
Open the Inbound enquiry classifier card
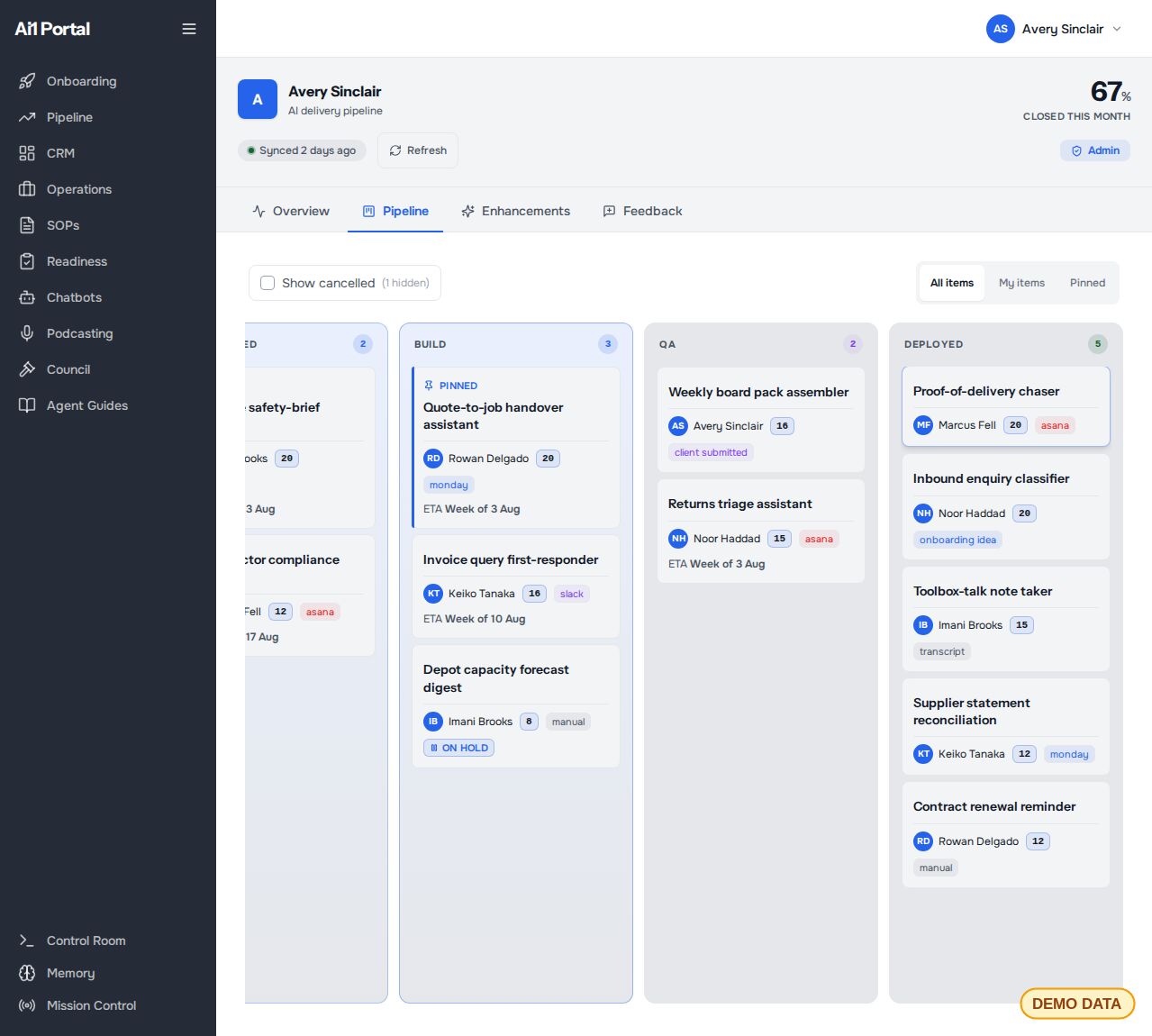click(x=1006, y=506)
